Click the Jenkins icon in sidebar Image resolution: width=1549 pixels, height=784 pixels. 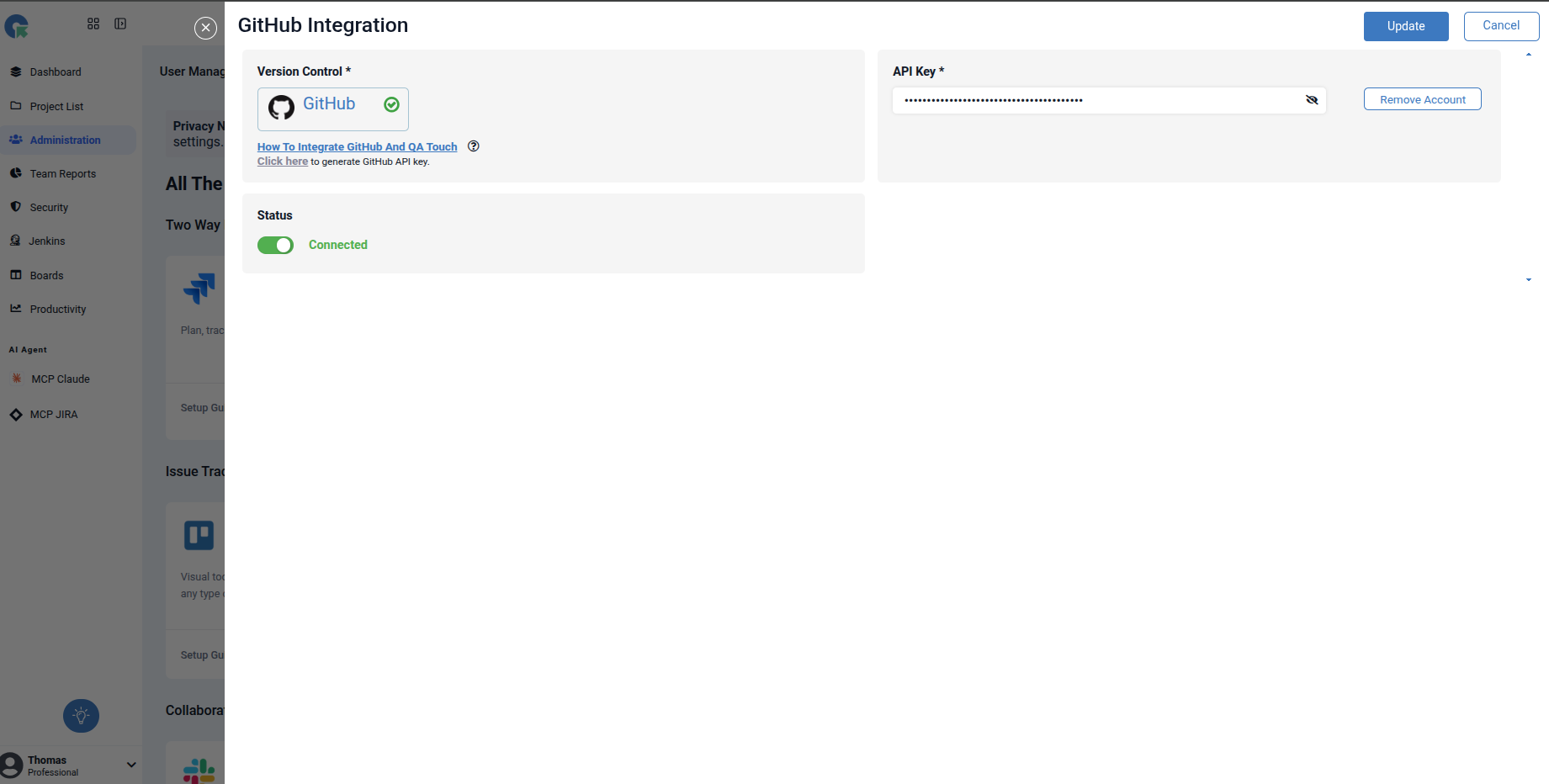[x=15, y=241]
